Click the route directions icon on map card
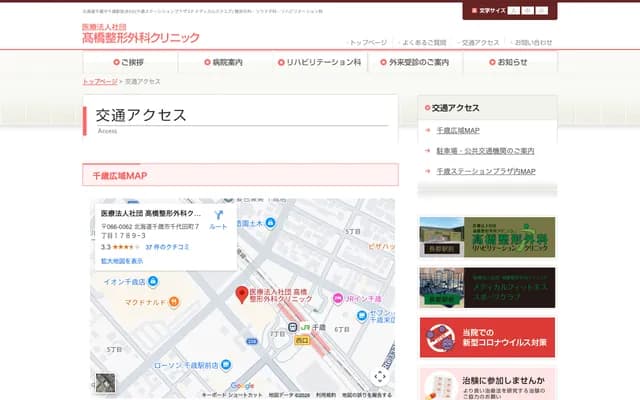640x400 pixels. click(218, 216)
